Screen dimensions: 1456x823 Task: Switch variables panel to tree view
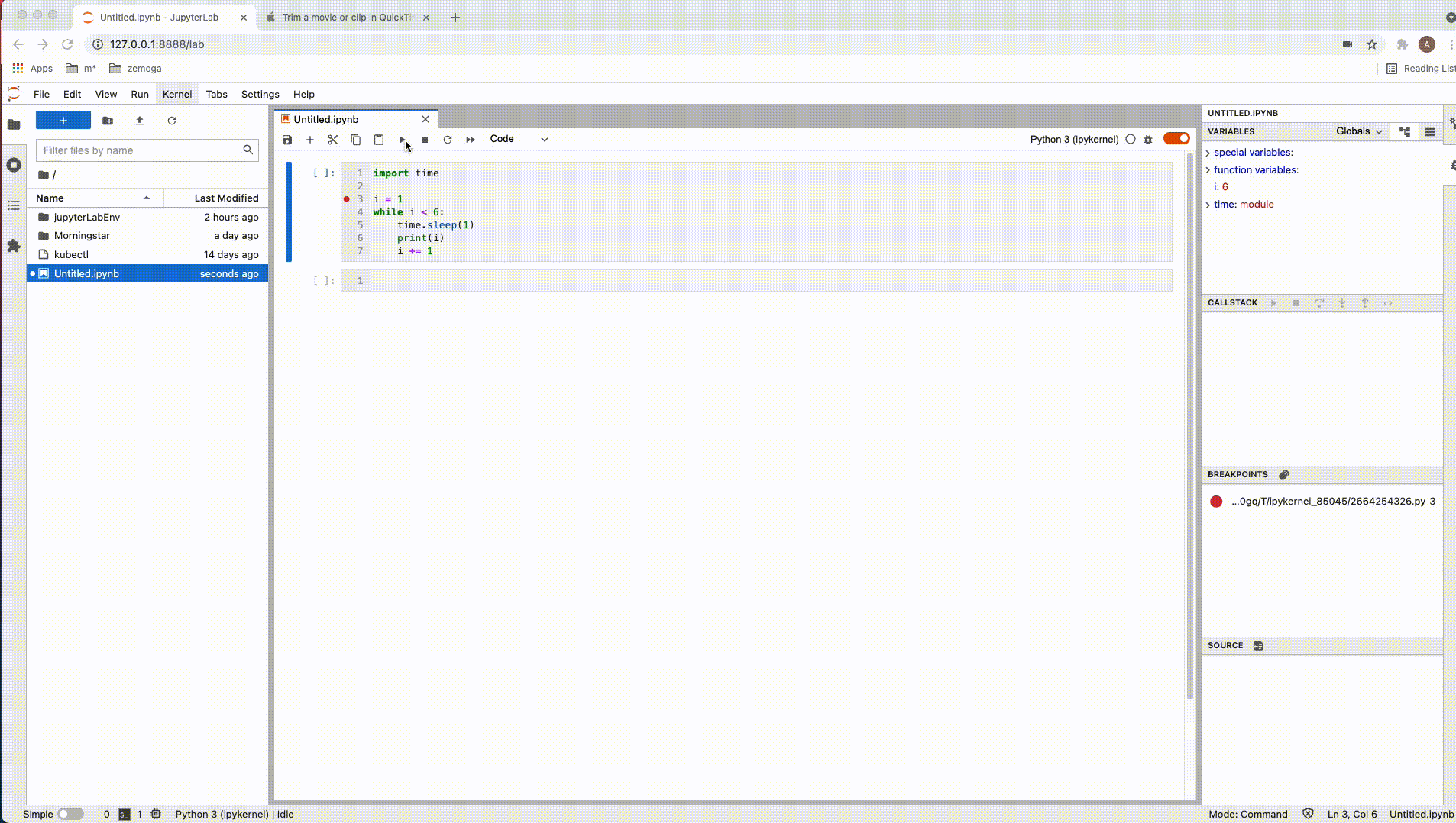tap(1405, 131)
